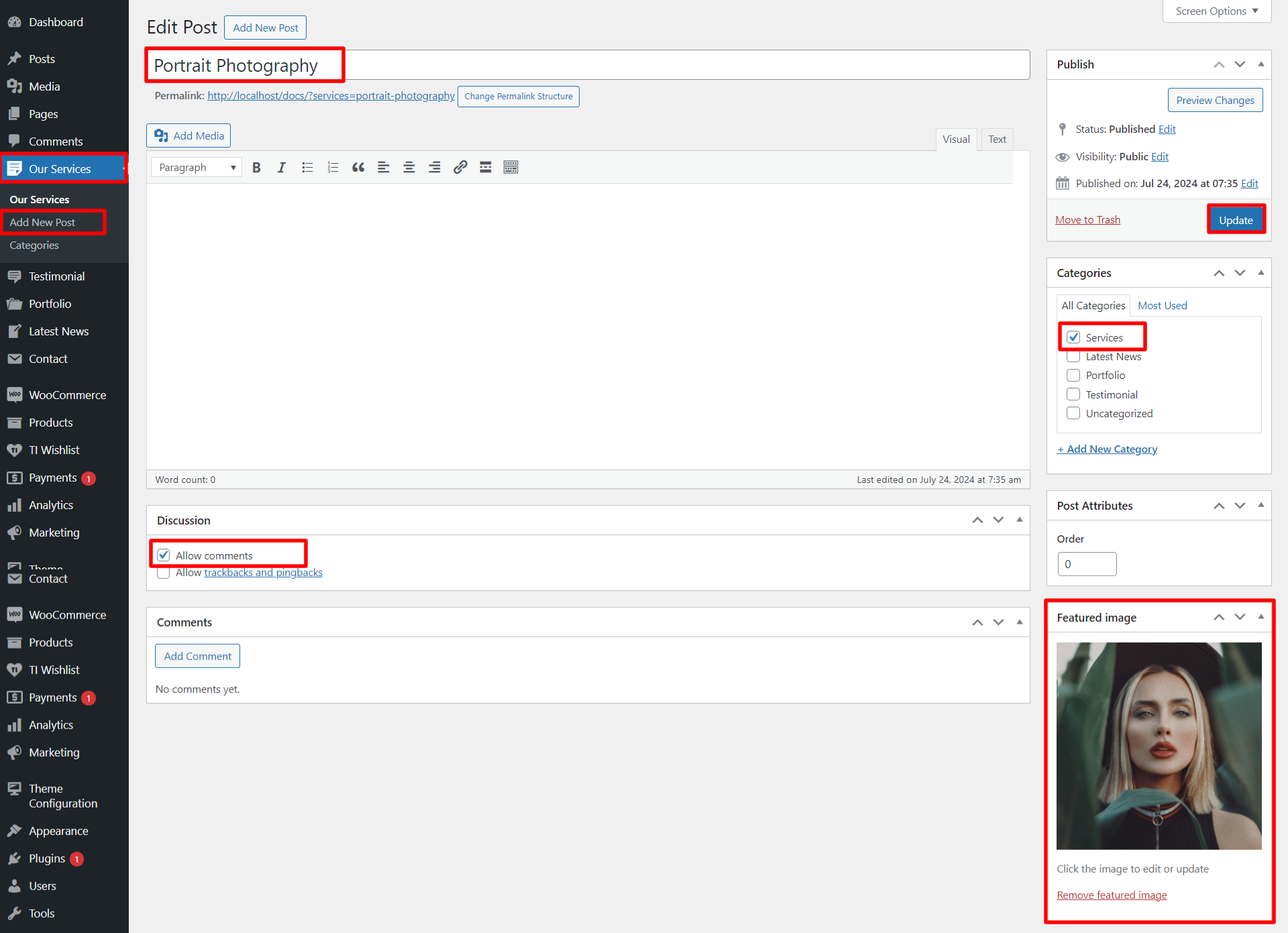Click the Insert link icon
This screenshot has width=1288, height=933.
click(460, 168)
